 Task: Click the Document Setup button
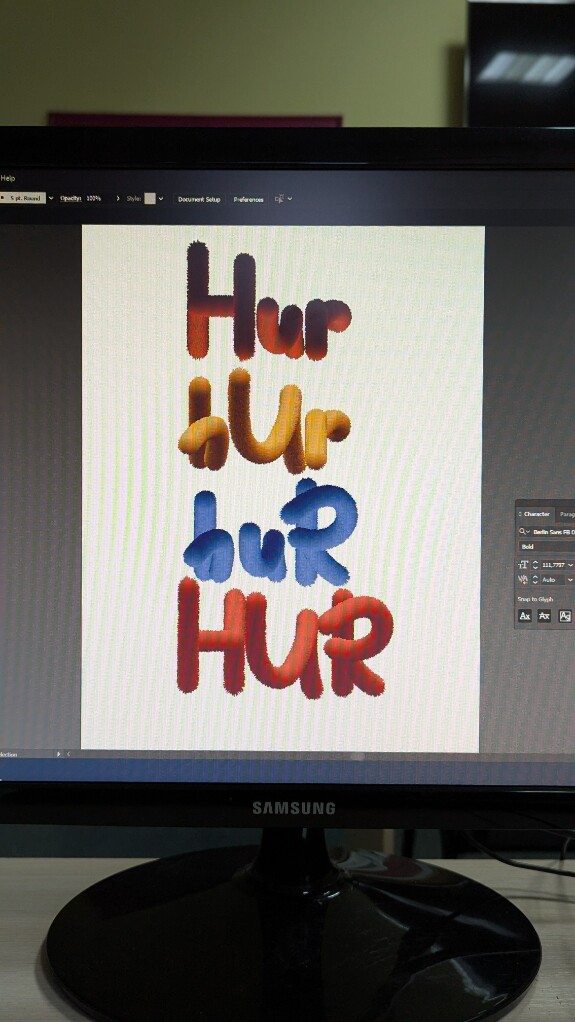coord(199,199)
